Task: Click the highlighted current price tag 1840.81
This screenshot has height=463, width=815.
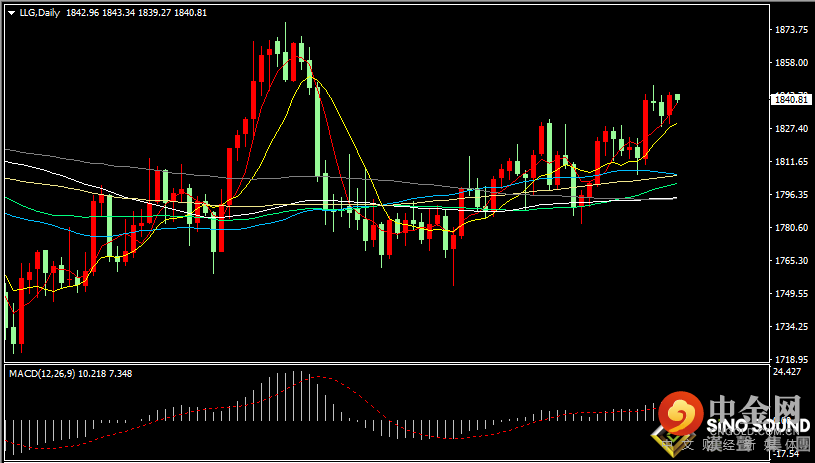Action: point(790,100)
